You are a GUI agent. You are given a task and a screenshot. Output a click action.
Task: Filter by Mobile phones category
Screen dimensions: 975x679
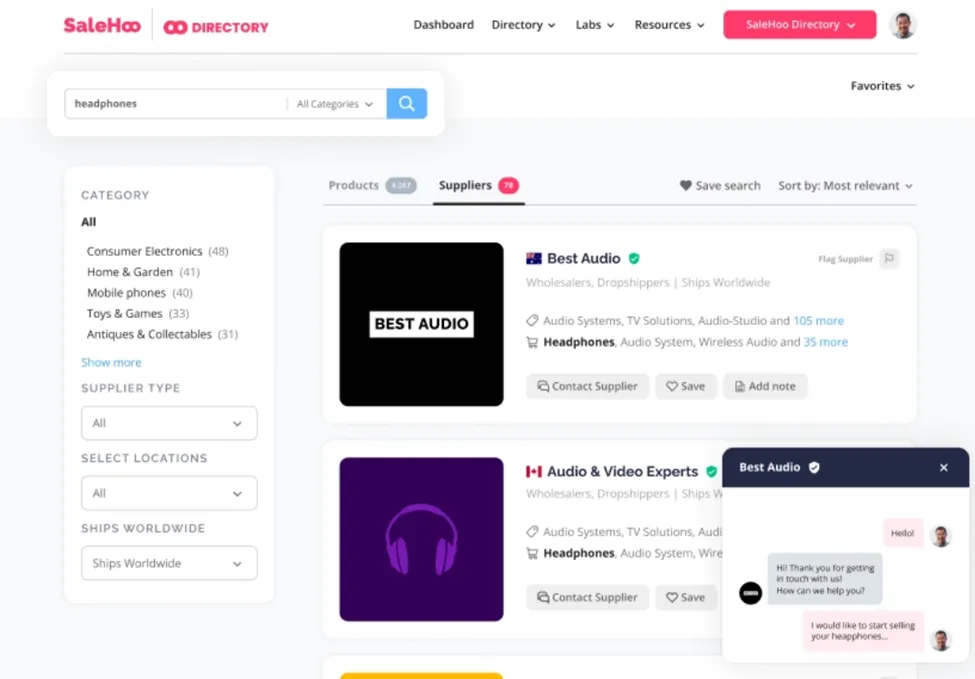(139, 293)
